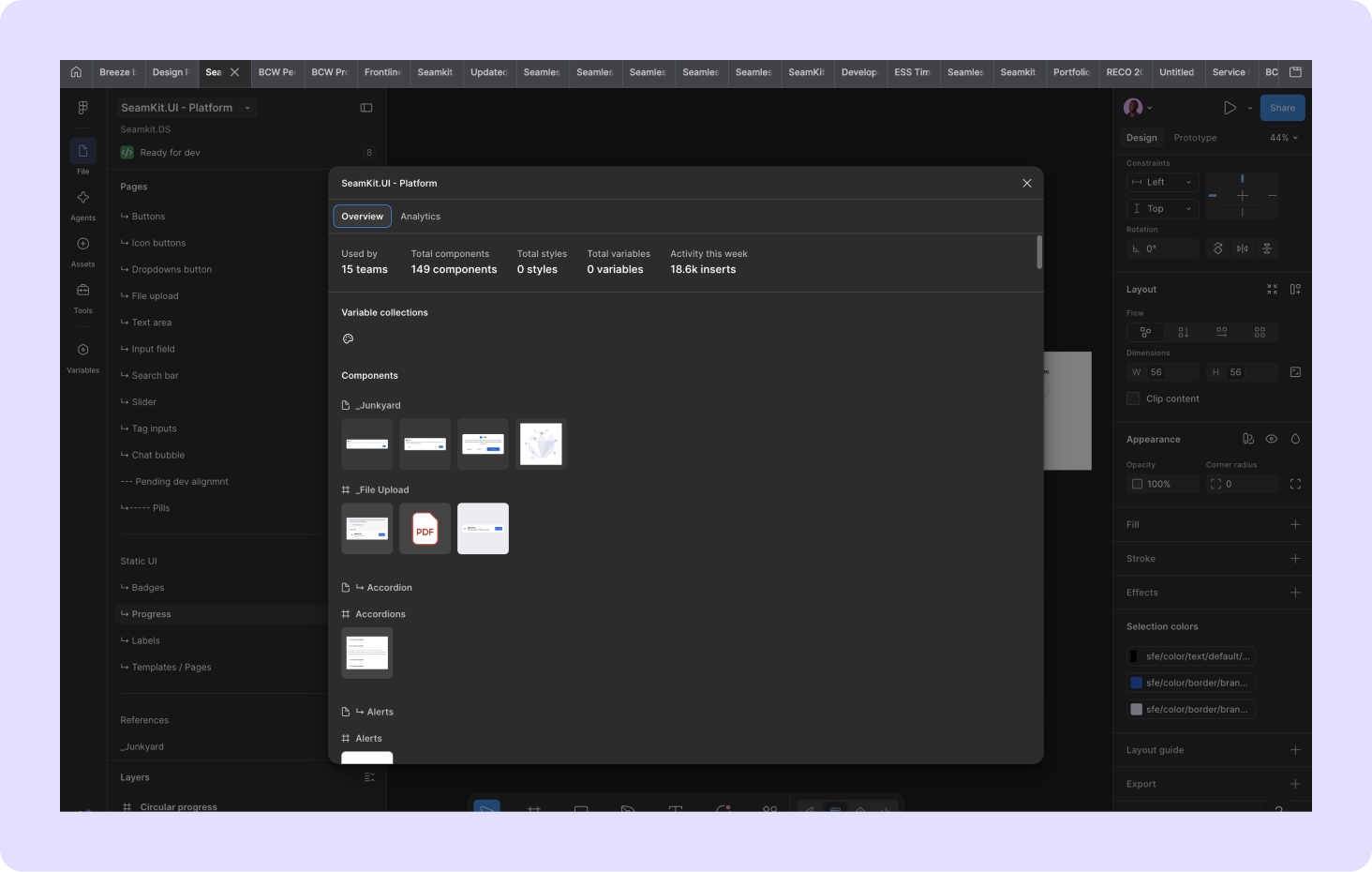Open the Agents panel icon
1372x872 pixels.
click(82, 198)
